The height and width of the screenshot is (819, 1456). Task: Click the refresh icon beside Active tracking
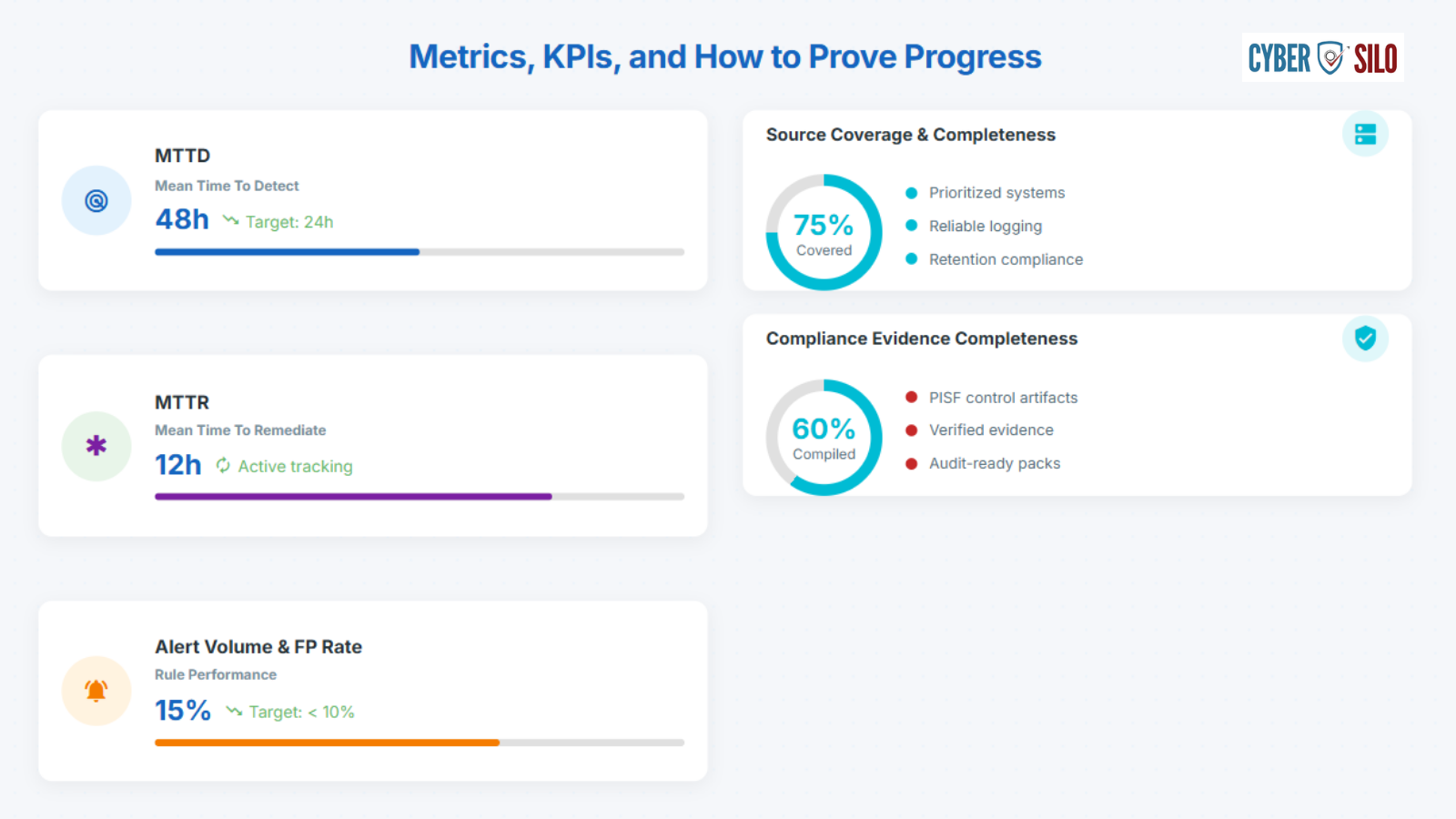[x=223, y=466]
